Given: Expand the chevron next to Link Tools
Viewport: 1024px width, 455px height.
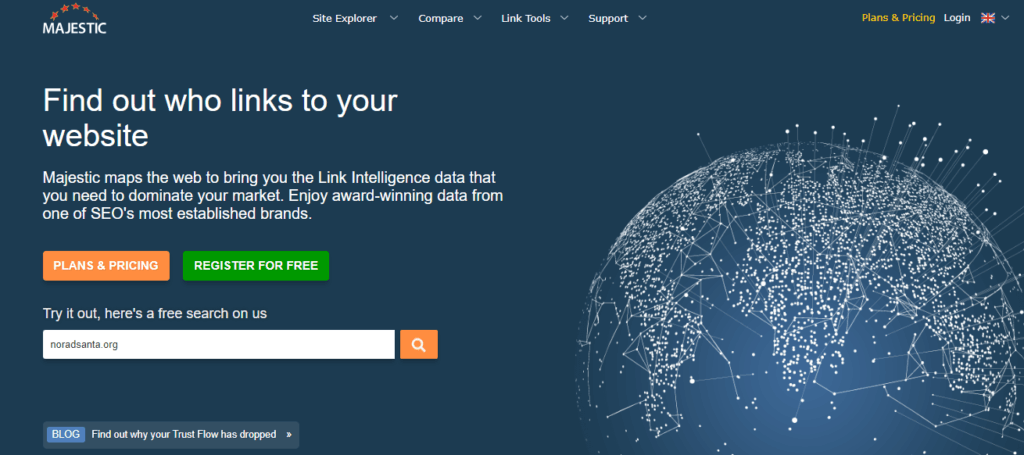Looking at the screenshot, I should pos(564,18).
